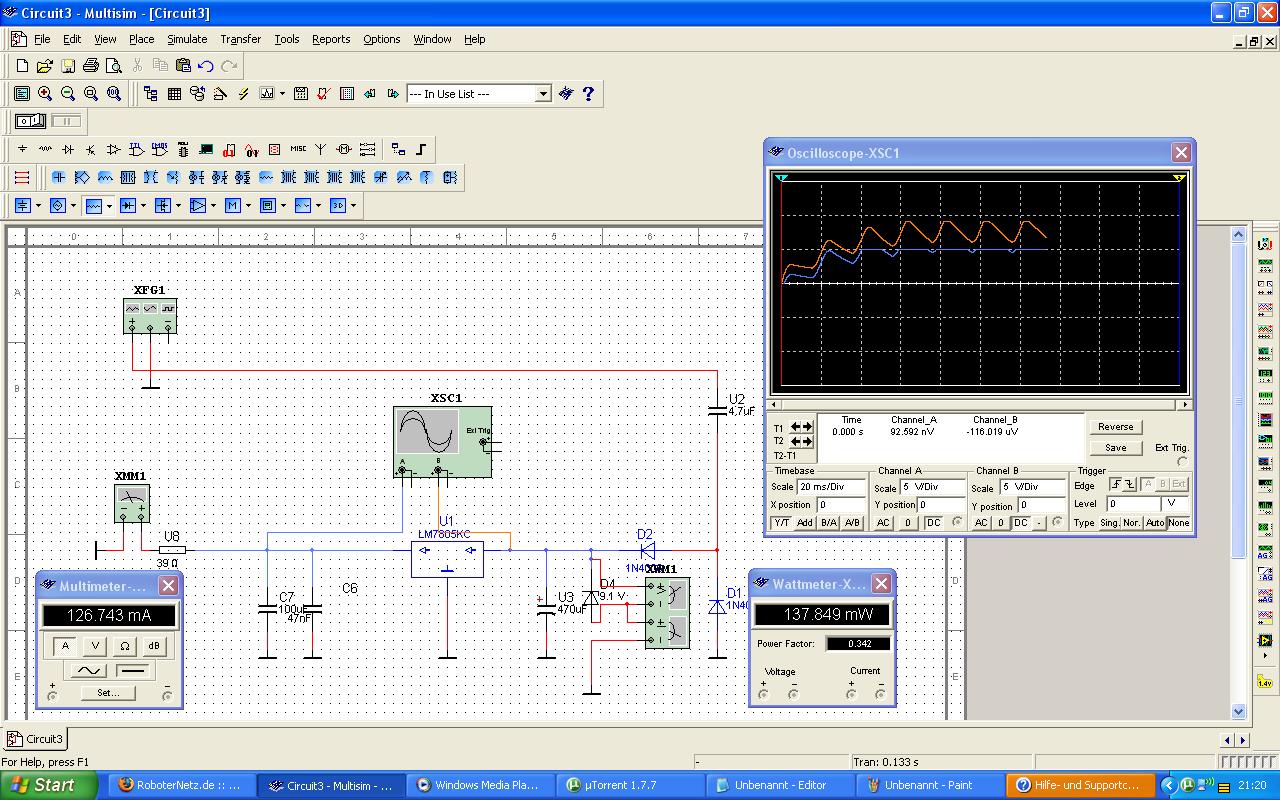Expand virtual diode components dropdown
The width and height of the screenshot is (1280, 800).
click(143, 205)
